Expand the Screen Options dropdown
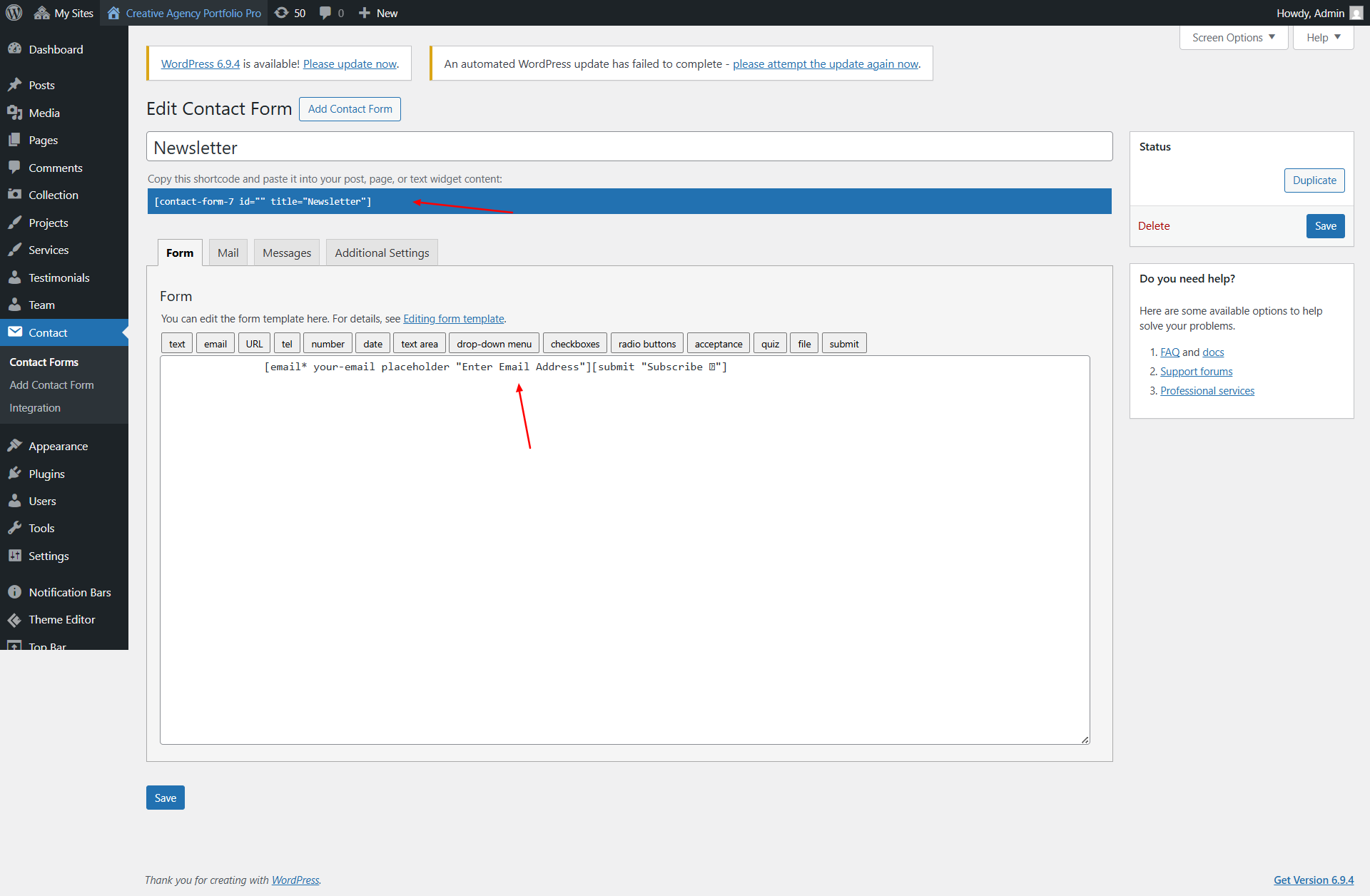Image resolution: width=1370 pixels, height=896 pixels. click(1234, 38)
